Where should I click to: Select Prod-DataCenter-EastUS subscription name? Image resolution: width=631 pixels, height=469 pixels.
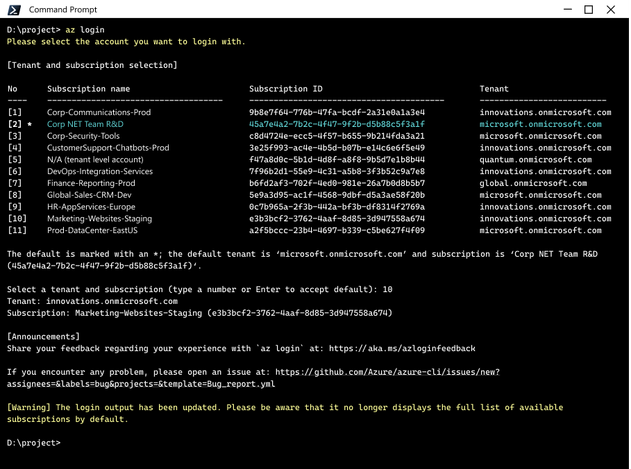click(93, 230)
